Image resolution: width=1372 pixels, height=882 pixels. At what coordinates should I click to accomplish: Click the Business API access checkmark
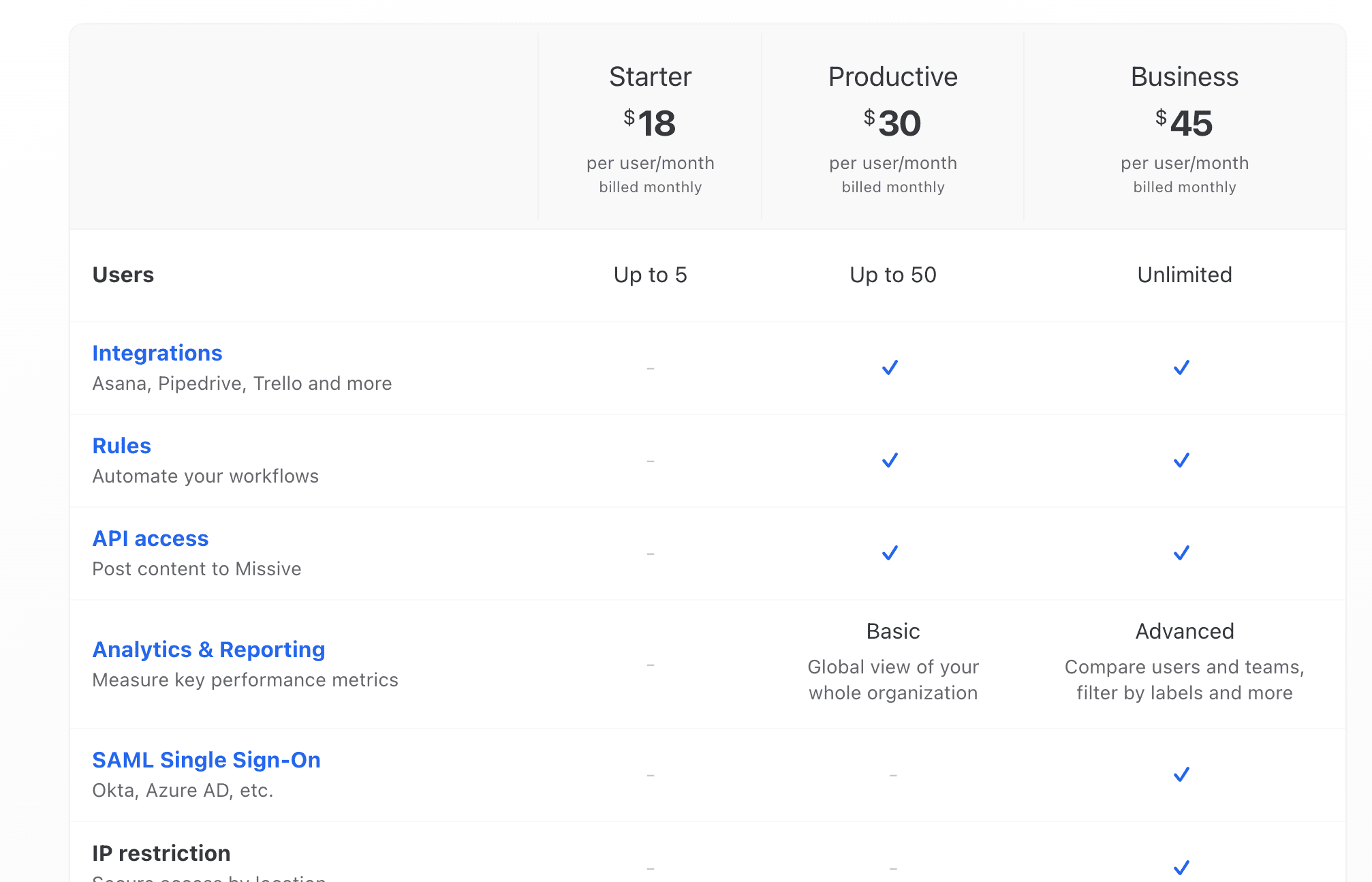1183,553
